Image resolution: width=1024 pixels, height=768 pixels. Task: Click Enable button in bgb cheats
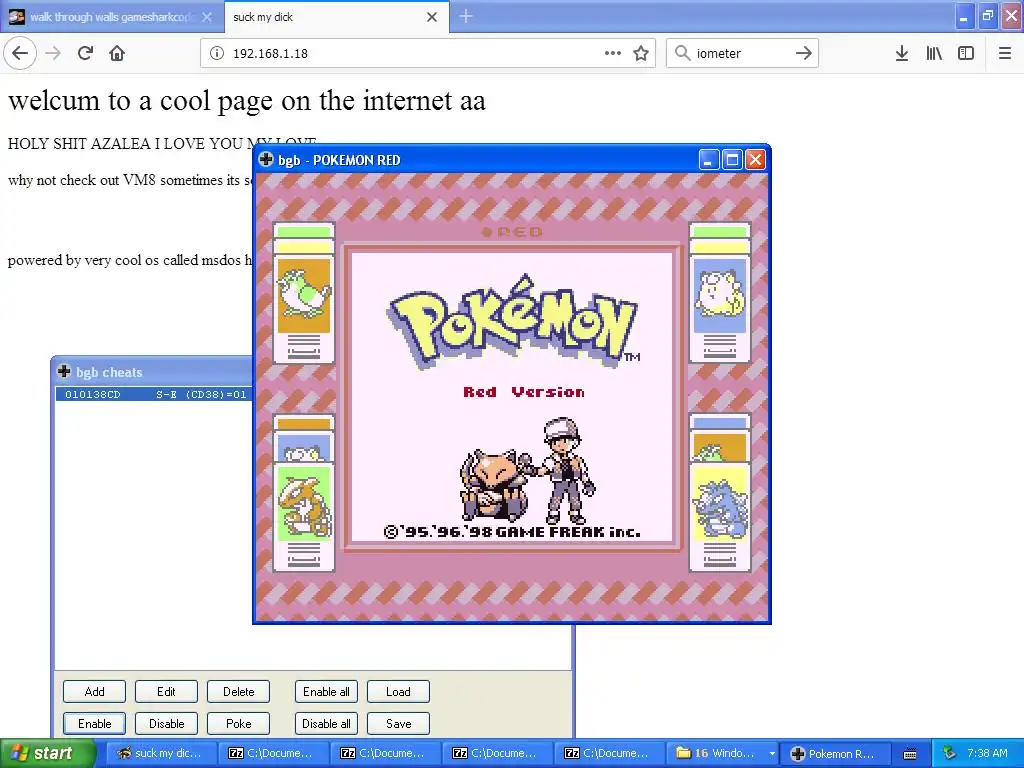point(94,724)
